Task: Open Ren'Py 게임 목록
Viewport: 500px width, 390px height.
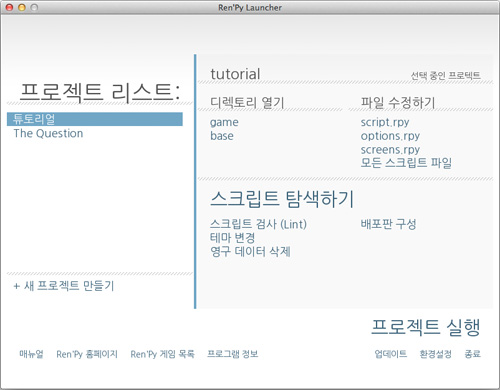Action: pyautogui.click(x=162, y=354)
